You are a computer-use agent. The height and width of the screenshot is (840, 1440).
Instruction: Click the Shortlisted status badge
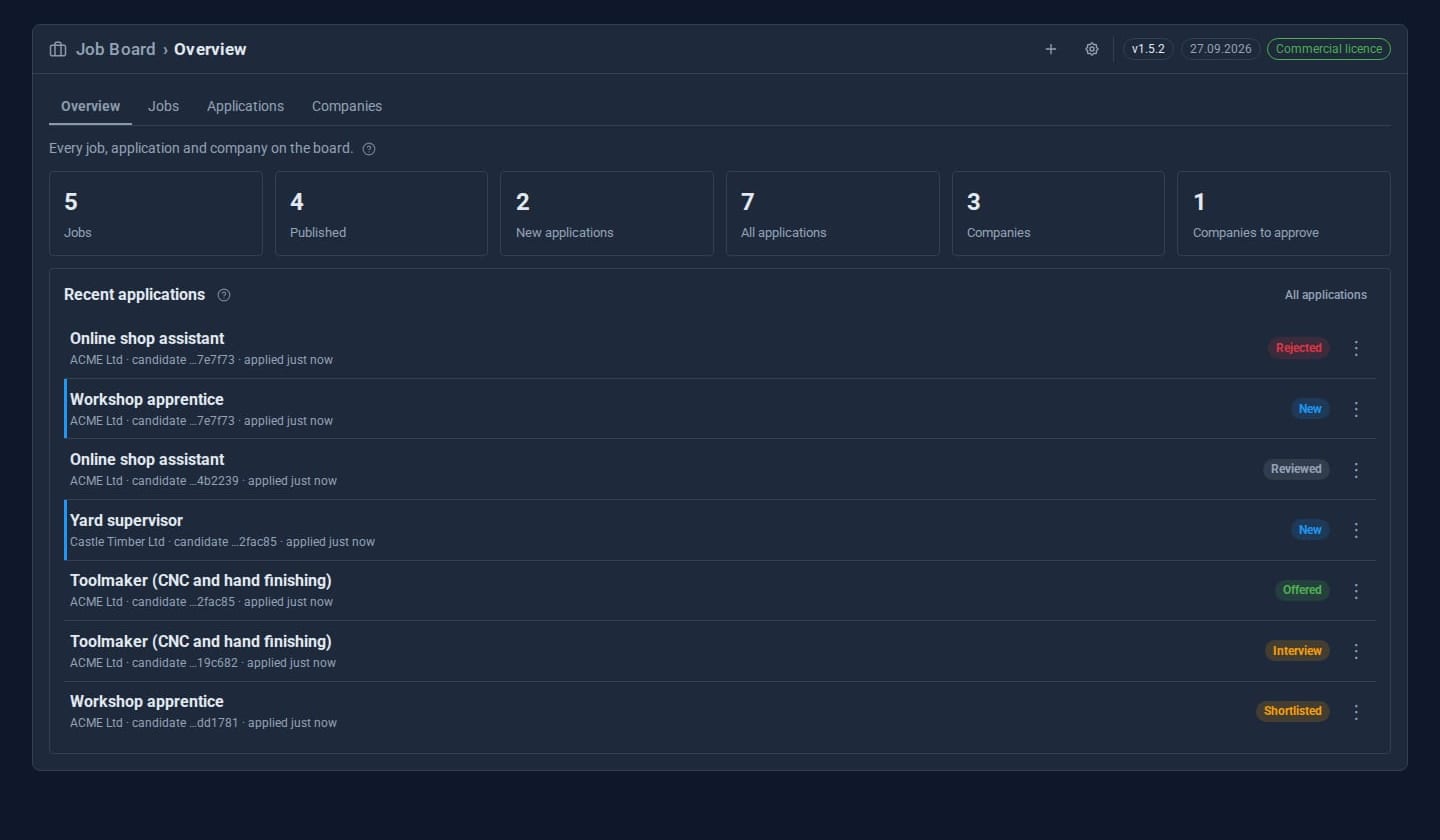tap(1293, 711)
